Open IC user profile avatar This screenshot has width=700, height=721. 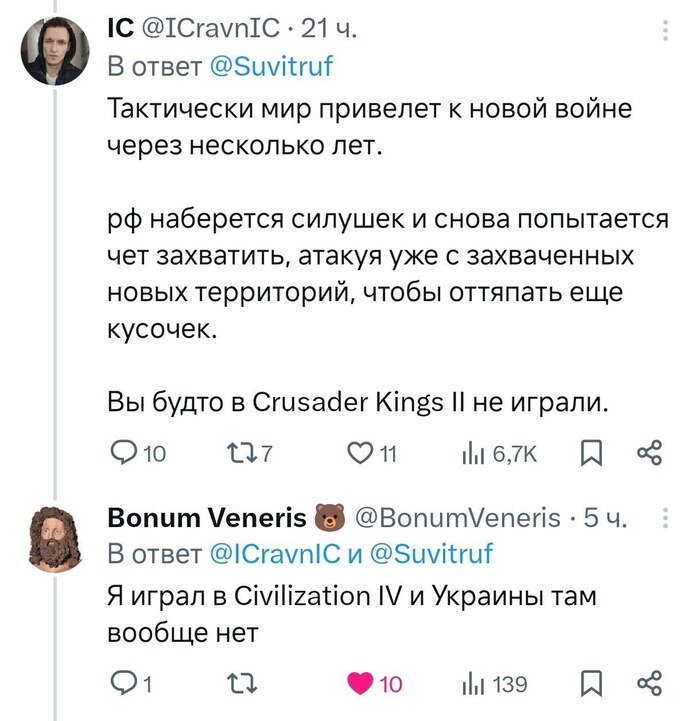pos(56,52)
